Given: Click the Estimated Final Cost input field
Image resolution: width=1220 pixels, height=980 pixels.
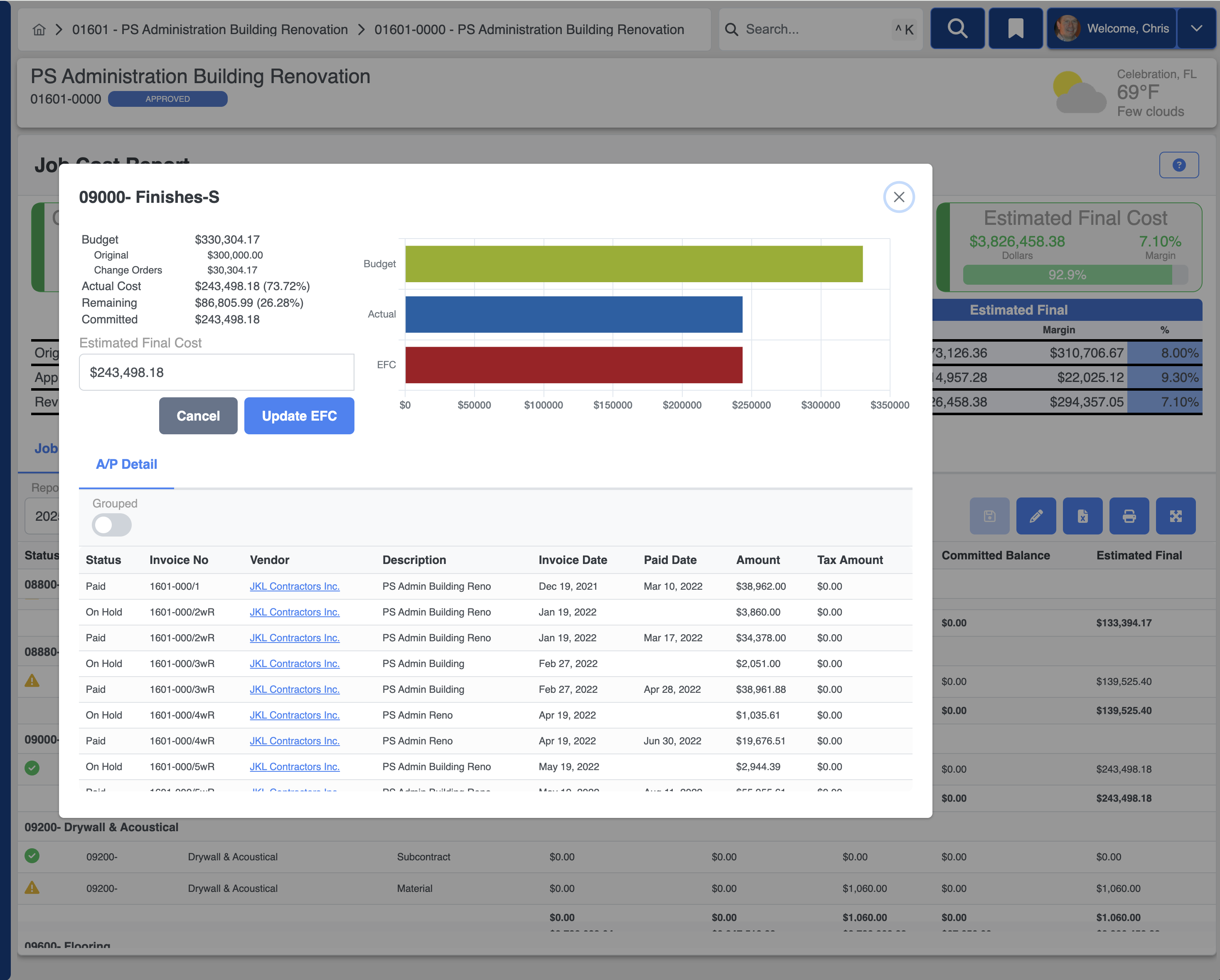Looking at the screenshot, I should click(216, 372).
